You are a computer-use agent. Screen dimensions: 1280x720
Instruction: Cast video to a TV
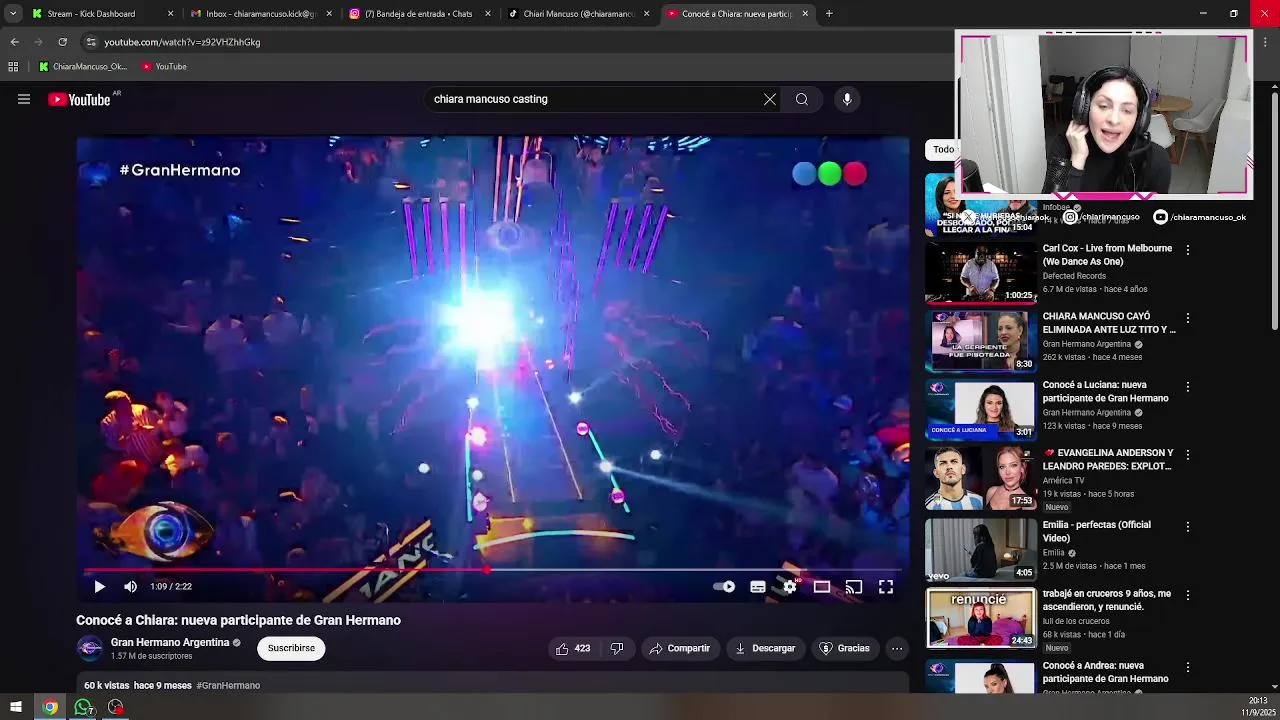(x=854, y=587)
